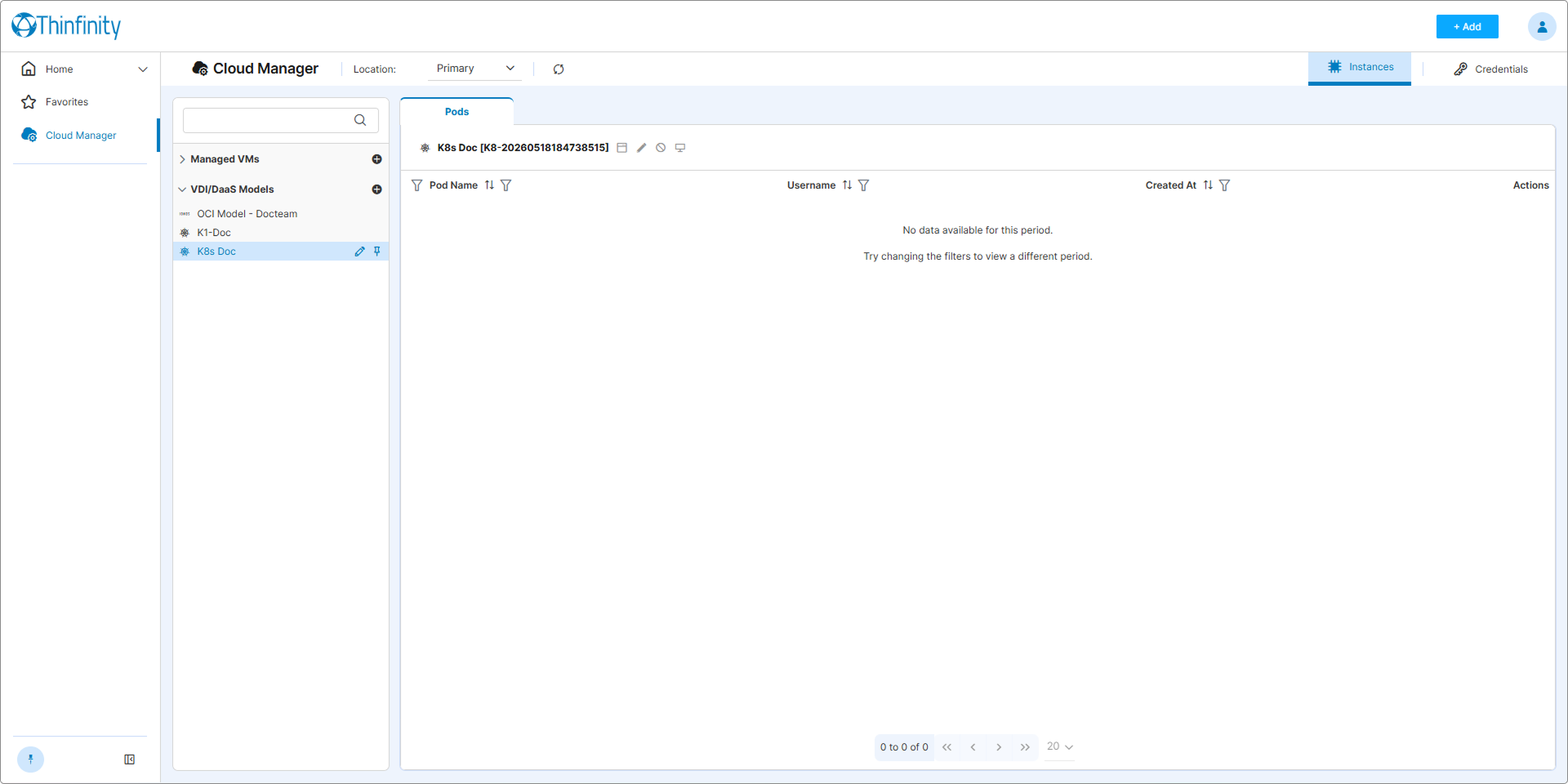Select the Pods tab
This screenshot has height=784, width=1568.
point(457,112)
